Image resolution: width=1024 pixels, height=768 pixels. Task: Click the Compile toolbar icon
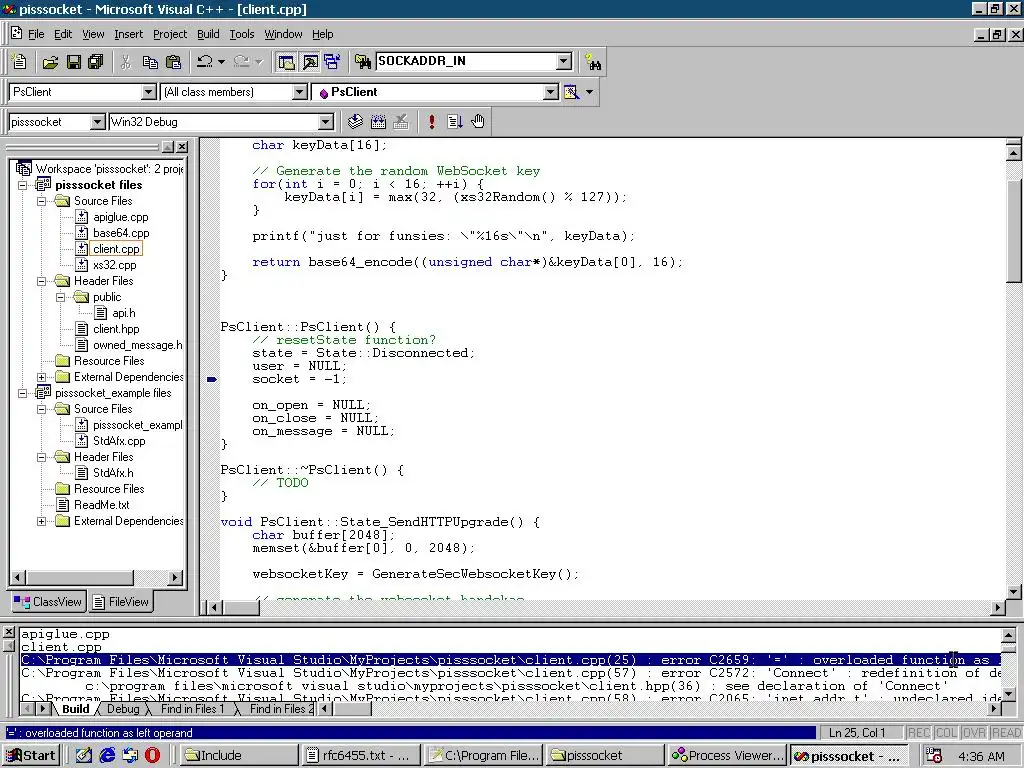click(x=355, y=121)
